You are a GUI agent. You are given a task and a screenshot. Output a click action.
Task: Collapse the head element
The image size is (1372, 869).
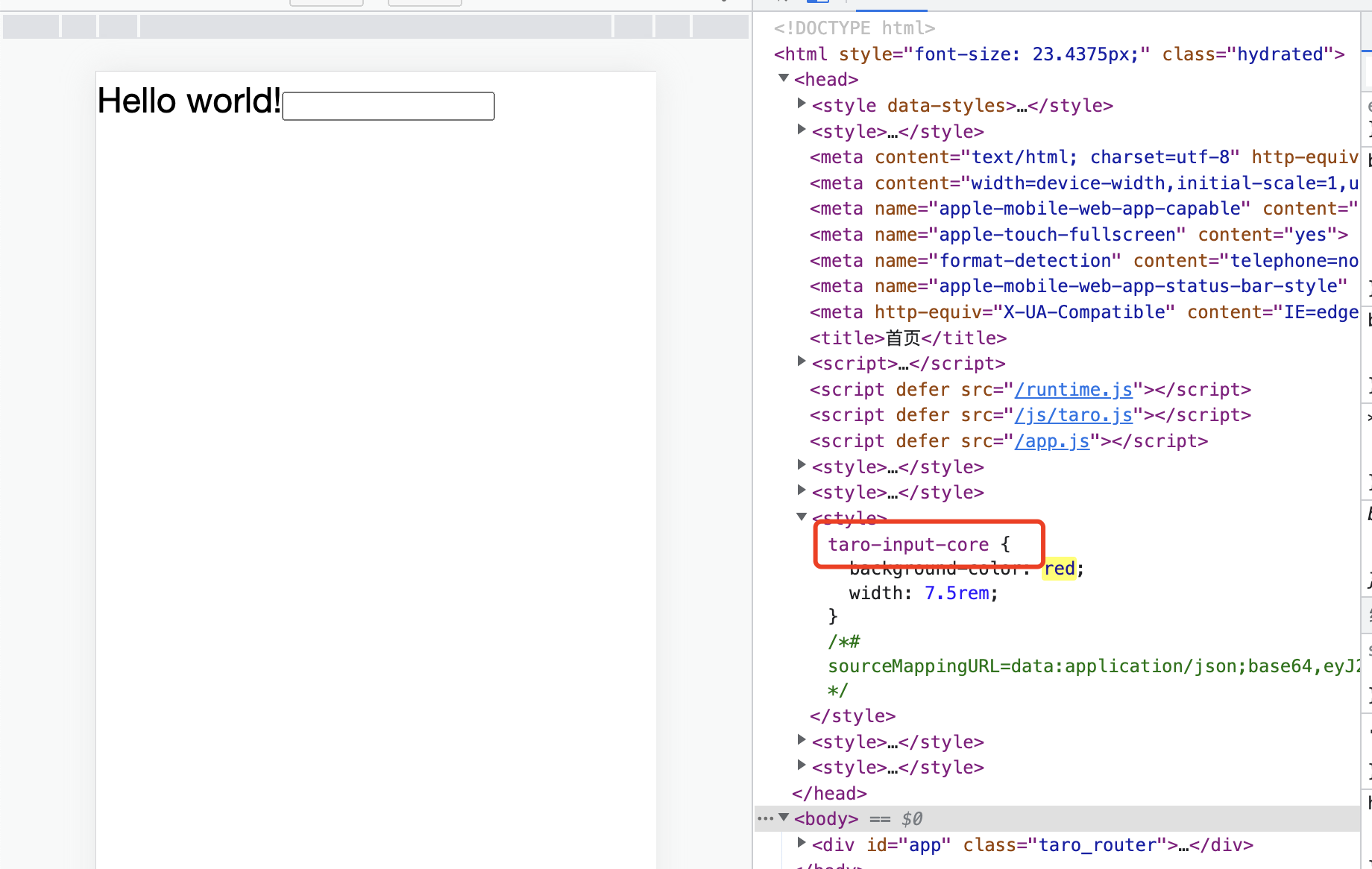(783, 78)
